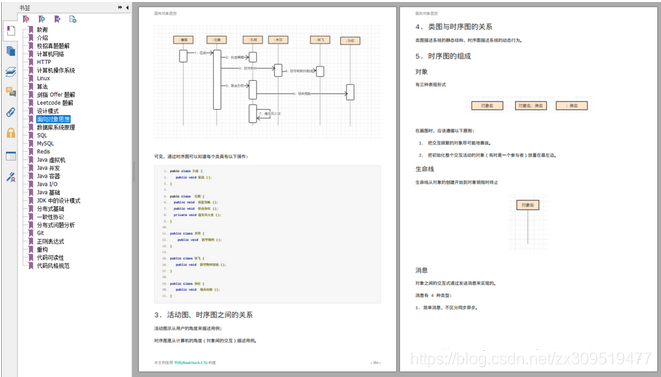Viewport: 661px width, 377px height.
Task: Open the Attachments paperclip panel
Action: point(11,112)
